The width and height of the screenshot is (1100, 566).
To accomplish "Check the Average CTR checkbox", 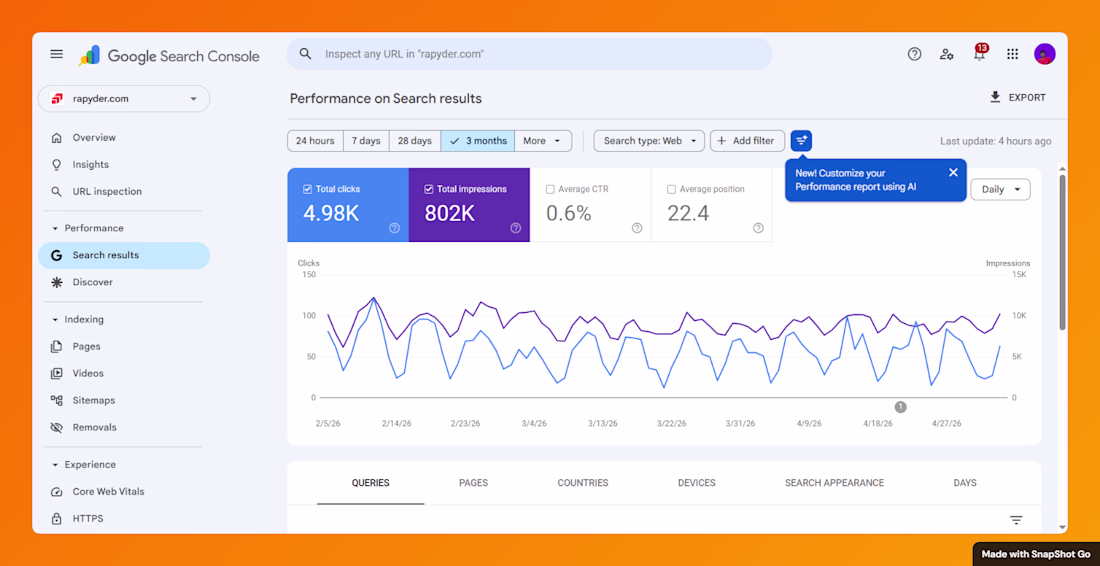I will pos(550,189).
